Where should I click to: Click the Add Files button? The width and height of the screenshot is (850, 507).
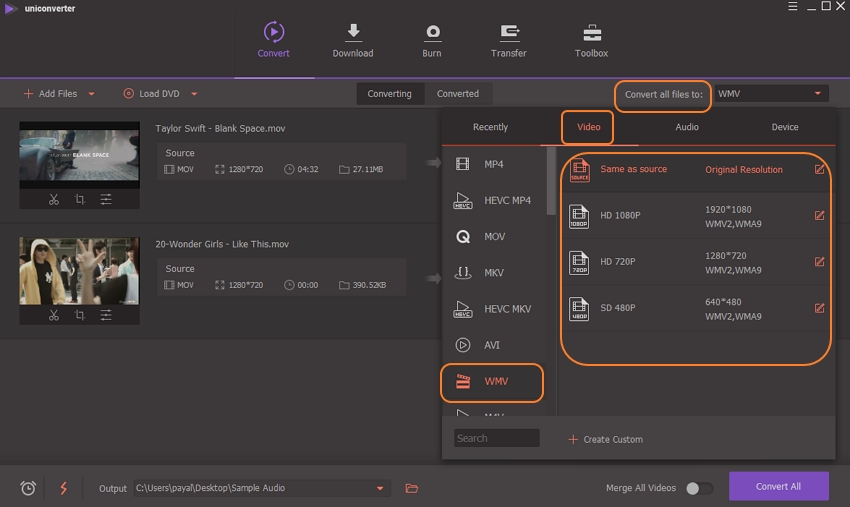click(50, 94)
